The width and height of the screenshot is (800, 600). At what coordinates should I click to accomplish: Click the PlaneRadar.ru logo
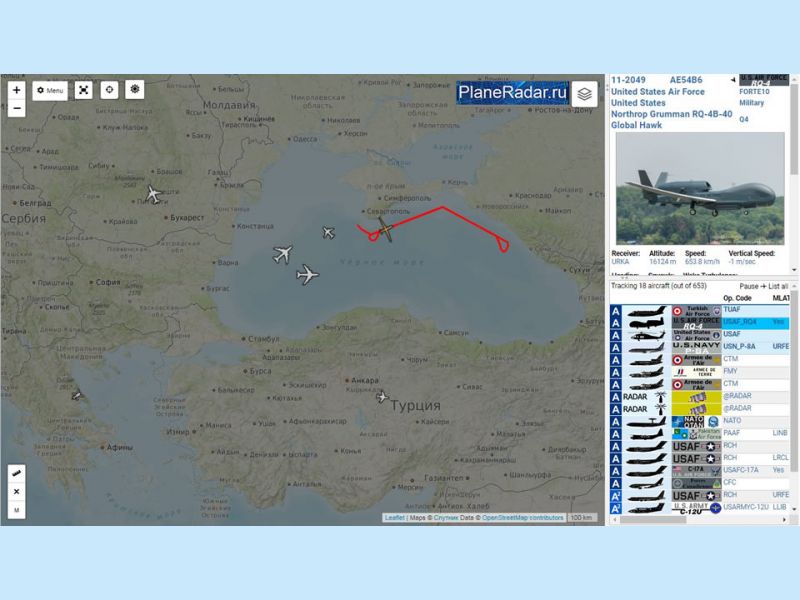(x=512, y=92)
